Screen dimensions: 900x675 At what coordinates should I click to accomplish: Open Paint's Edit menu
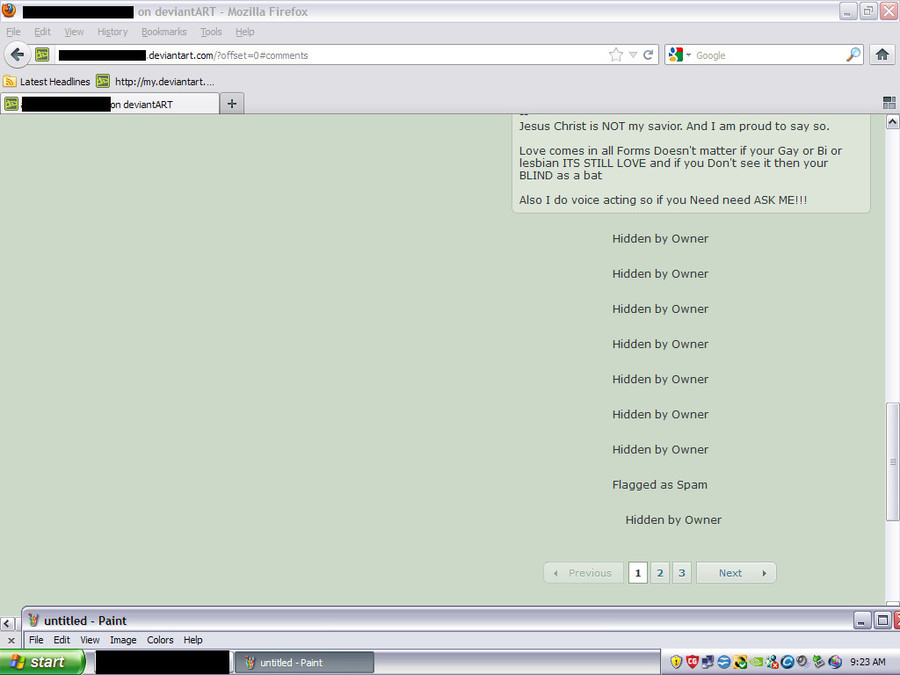pyautogui.click(x=61, y=640)
